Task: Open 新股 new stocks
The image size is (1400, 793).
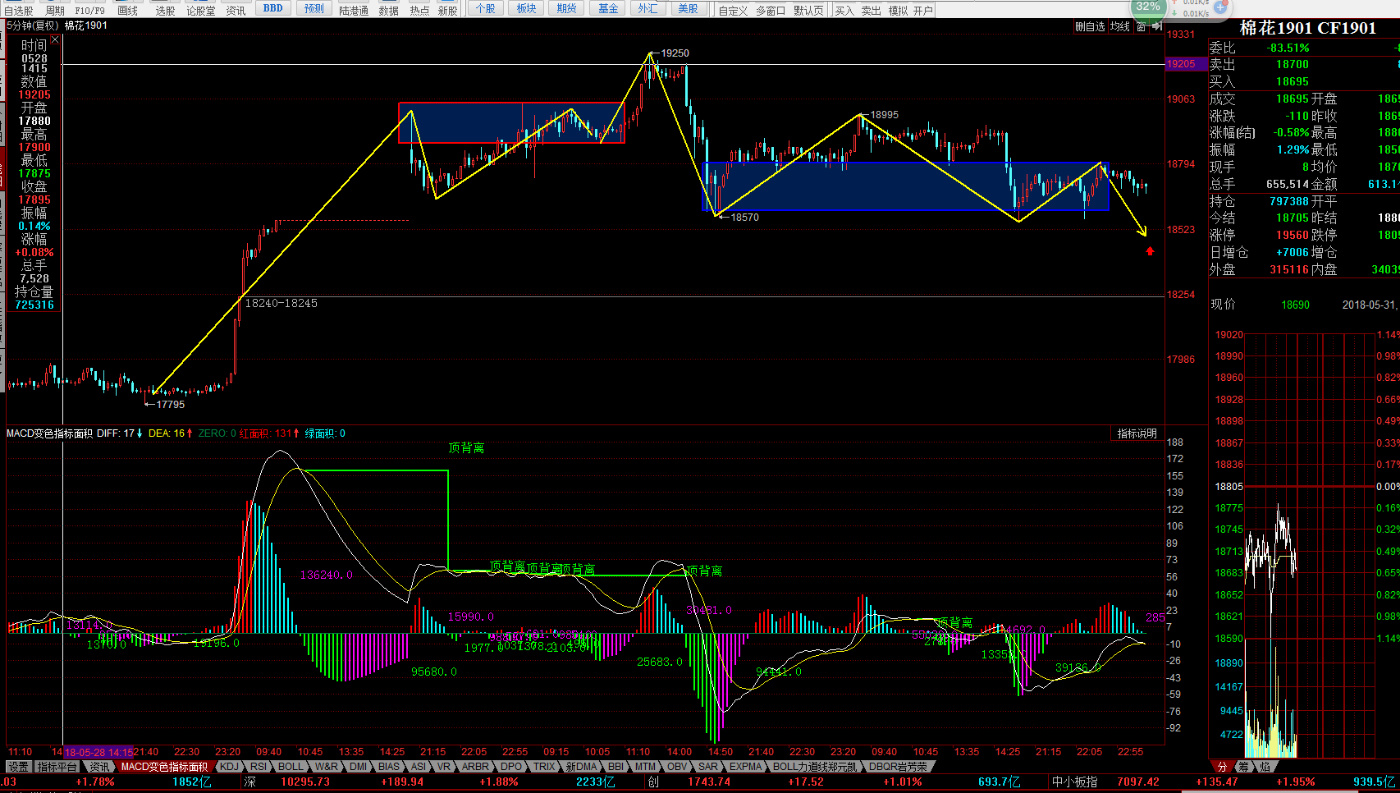Action: click(448, 10)
